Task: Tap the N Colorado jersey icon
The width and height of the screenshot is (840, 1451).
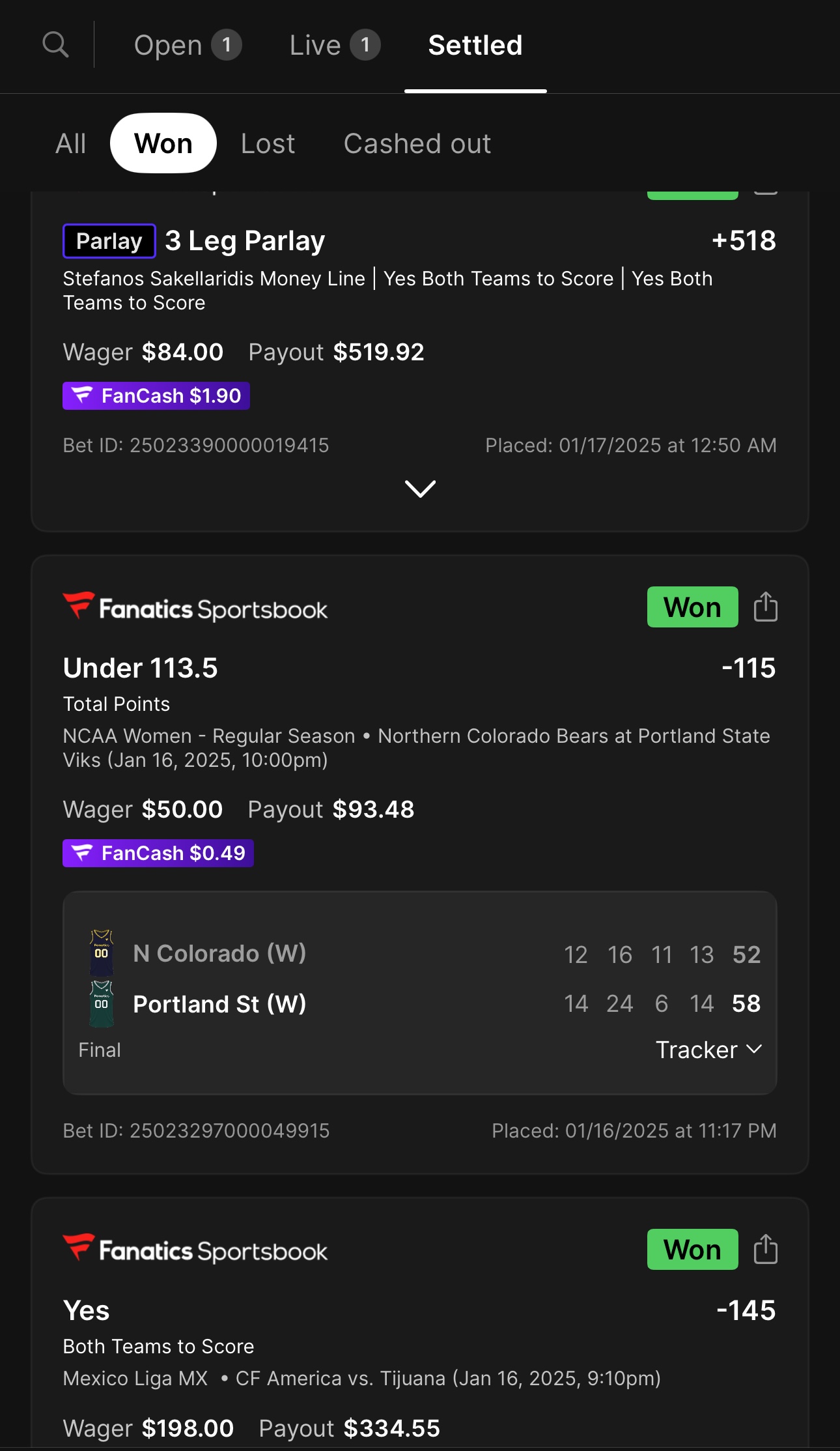Action: [x=102, y=953]
